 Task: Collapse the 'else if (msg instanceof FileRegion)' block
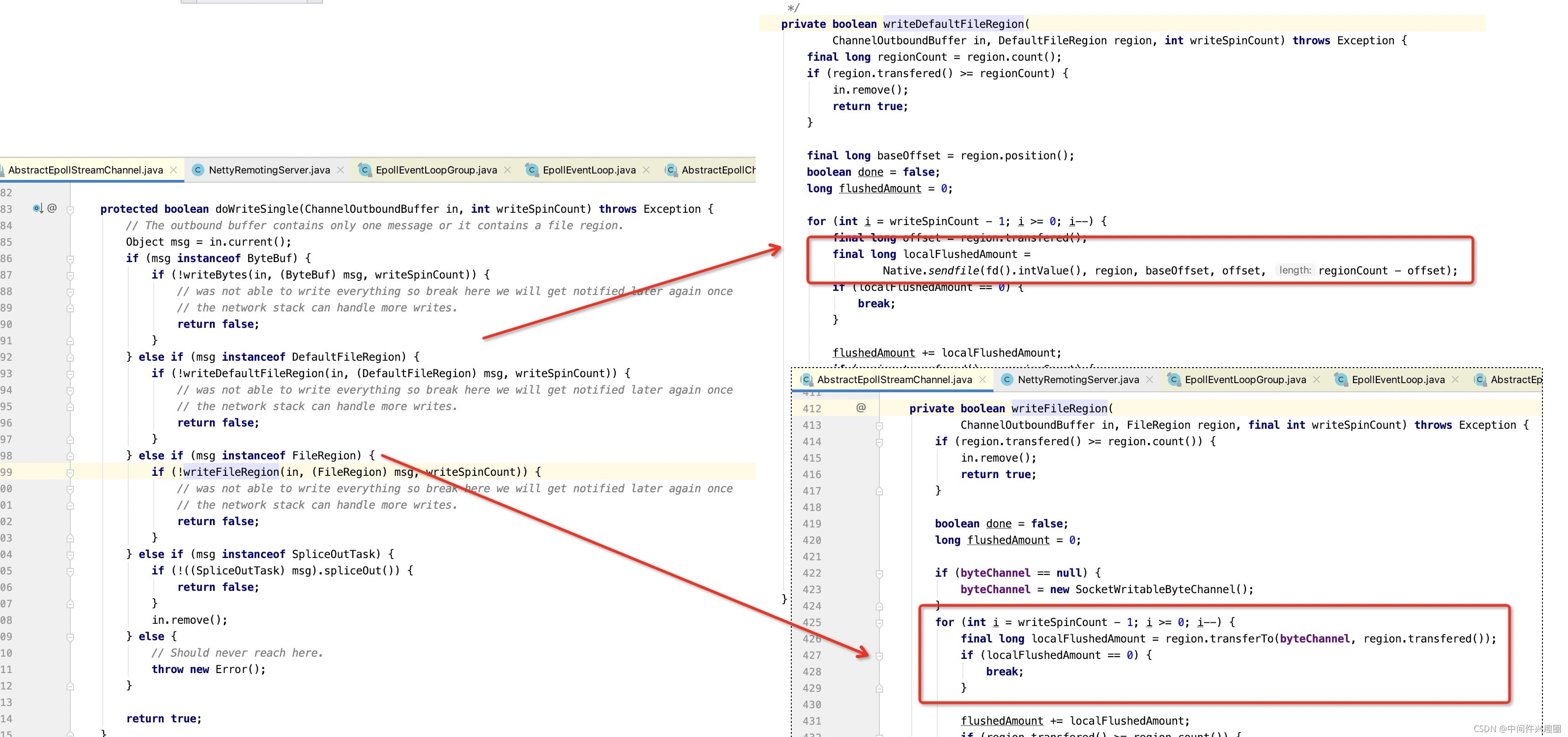tap(70, 456)
